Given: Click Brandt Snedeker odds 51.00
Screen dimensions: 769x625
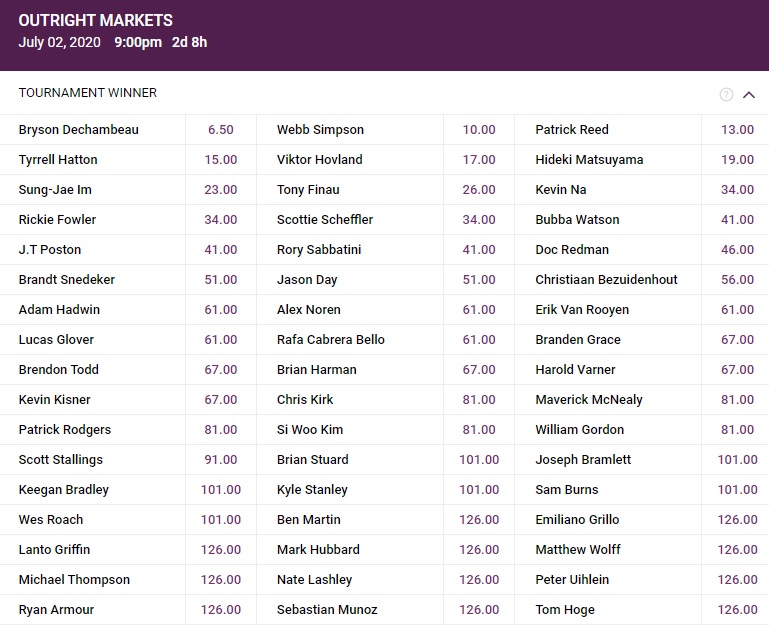Looking at the screenshot, I should point(221,280).
